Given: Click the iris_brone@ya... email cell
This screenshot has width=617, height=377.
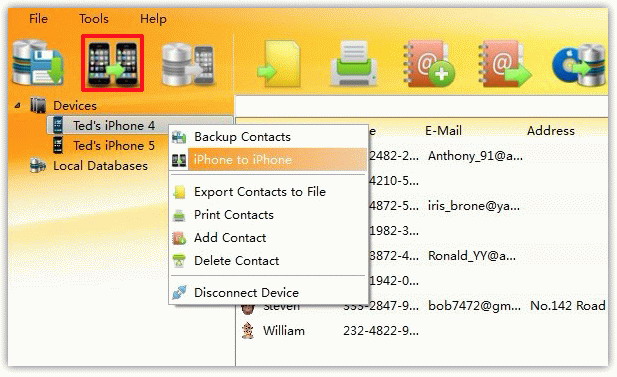Looking at the screenshot, I should (474, 206).
